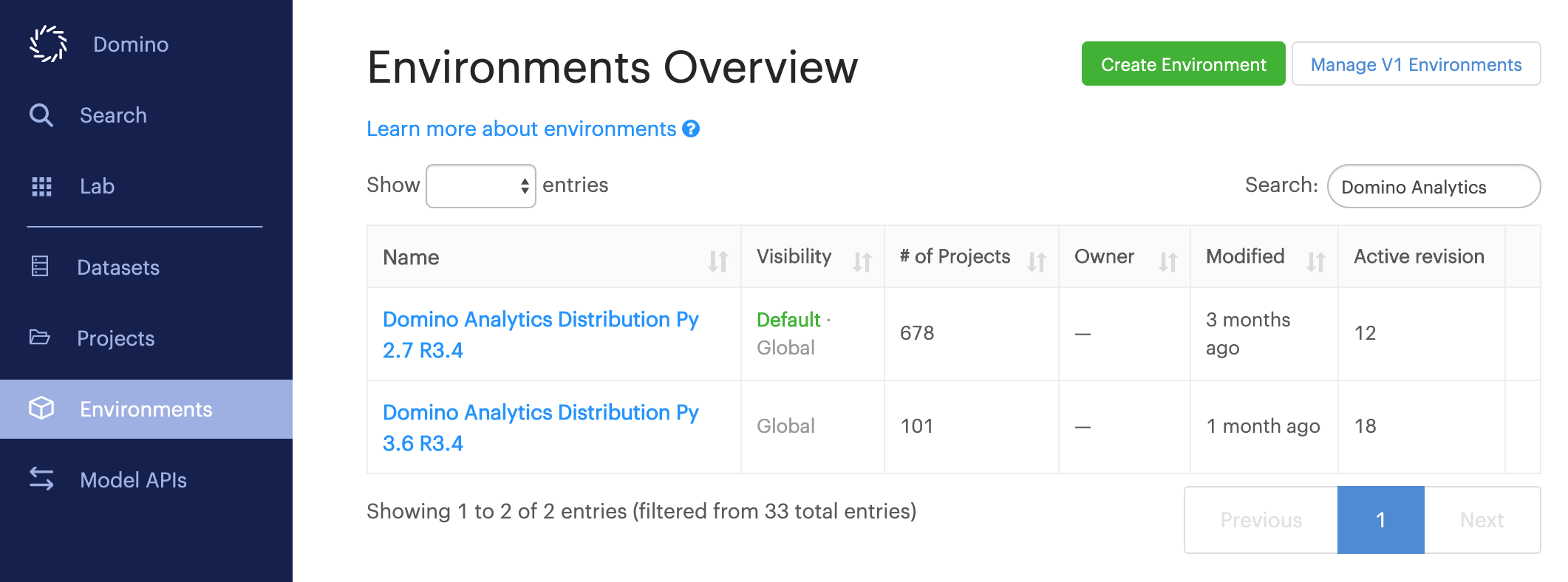
Task: Click the Name column header text
Action: 411,257
